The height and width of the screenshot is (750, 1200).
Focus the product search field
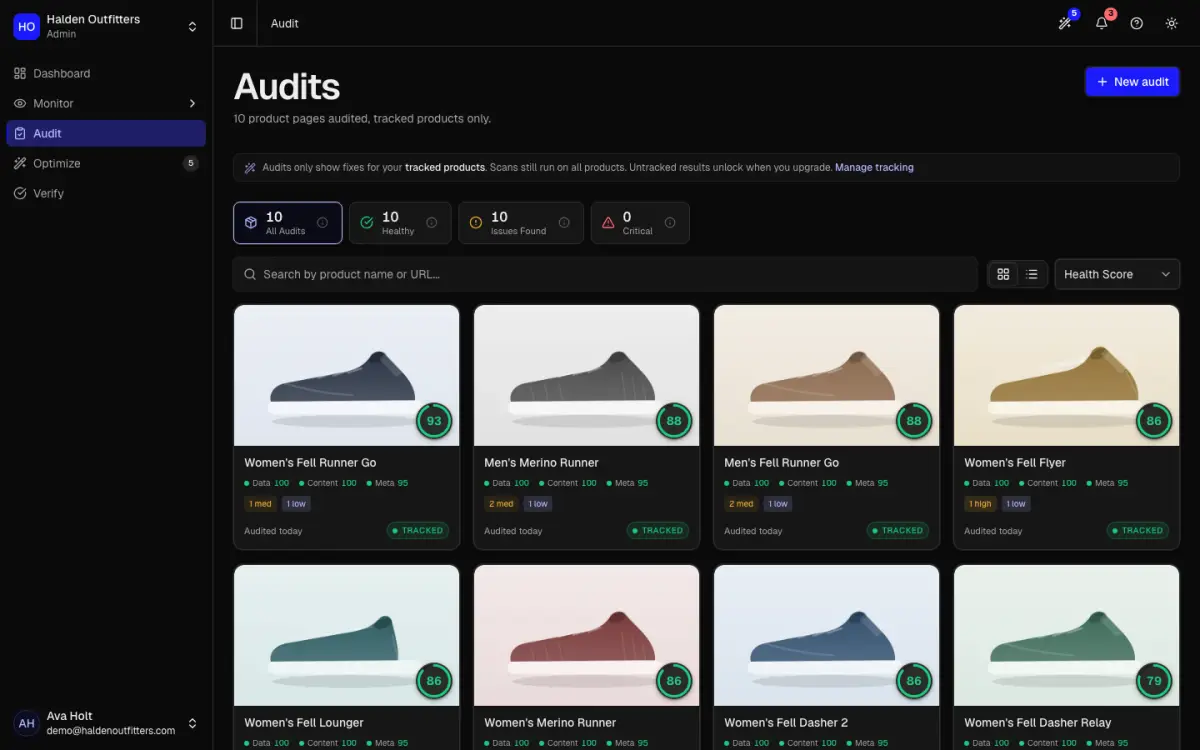coord(605,274)
